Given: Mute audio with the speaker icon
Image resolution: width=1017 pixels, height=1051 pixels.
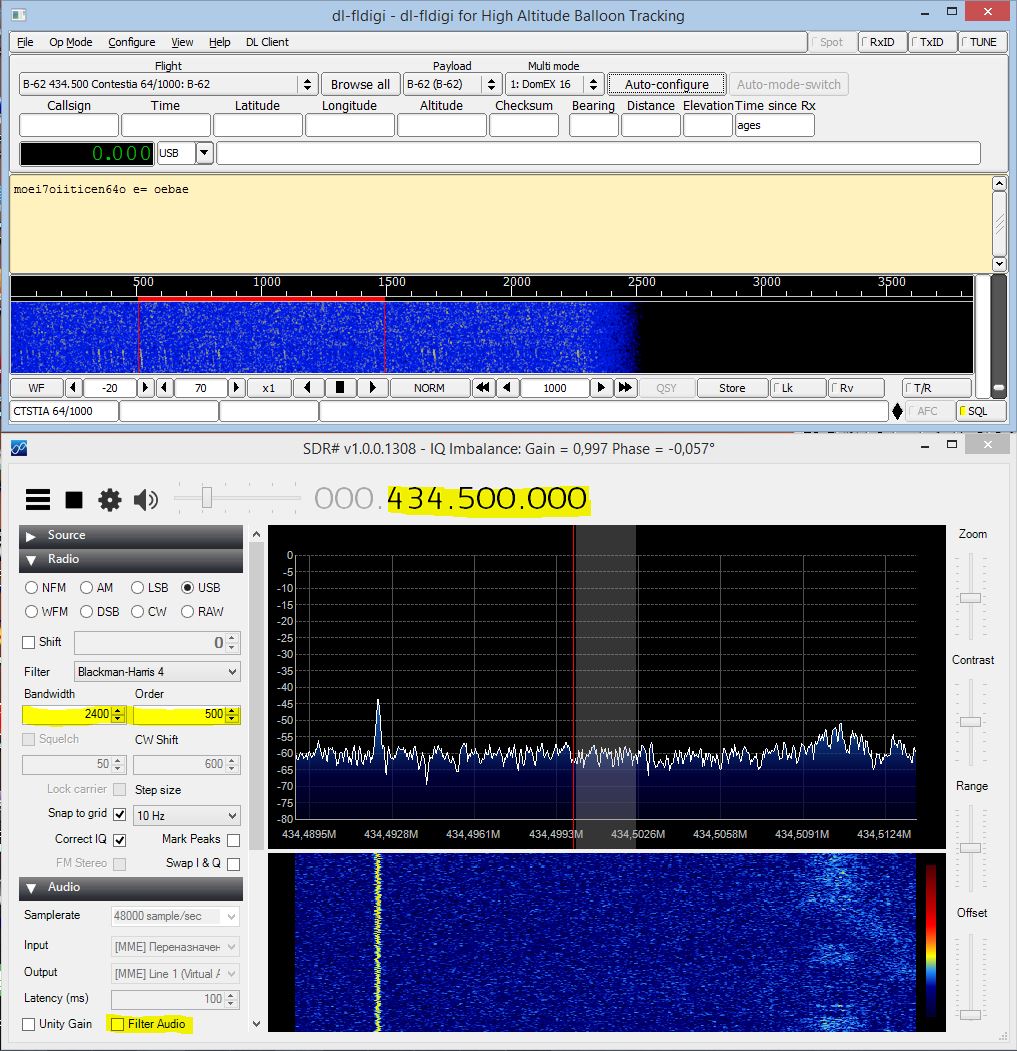Looking at the screenshot, I should pos(146,499).
